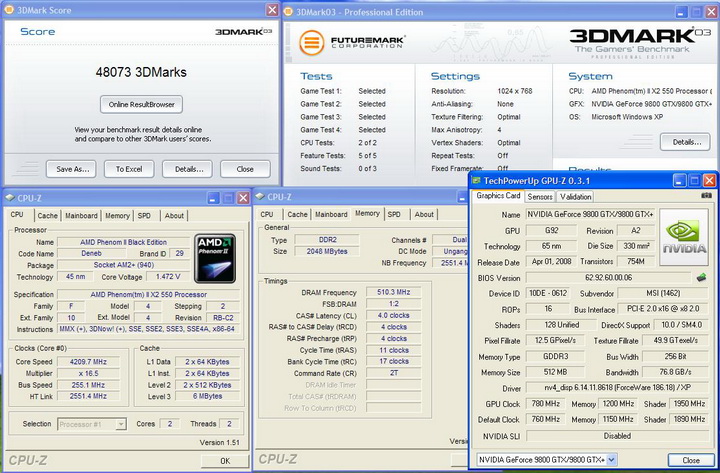Select the Graphics Card tab in GPU-Z
Viewport: 720px width, 473px height.
[x=498, y=196]
